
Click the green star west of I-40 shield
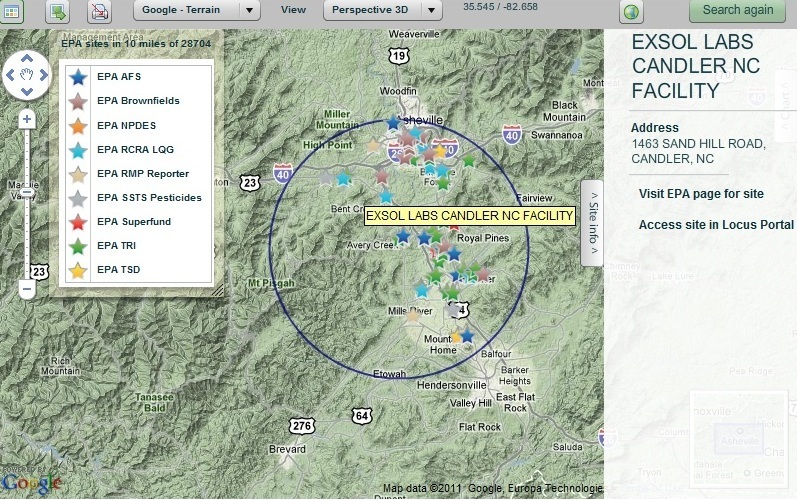469,161
